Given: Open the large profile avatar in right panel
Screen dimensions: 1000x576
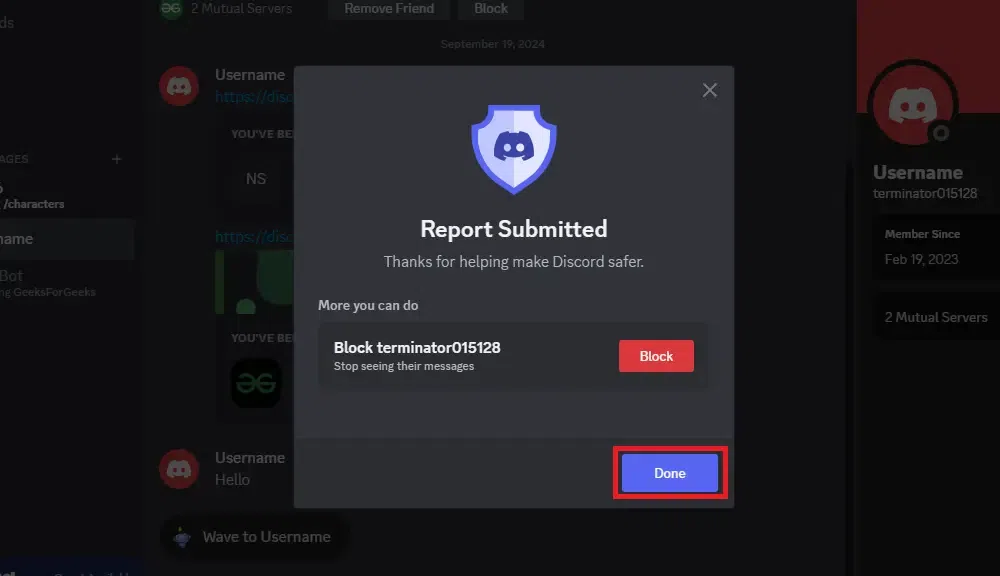Looking at the screenshot, I should point(913,105).
